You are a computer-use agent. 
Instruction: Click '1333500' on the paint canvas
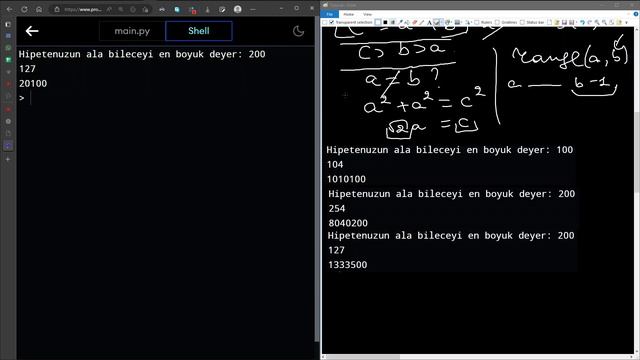tap(347, 265)
